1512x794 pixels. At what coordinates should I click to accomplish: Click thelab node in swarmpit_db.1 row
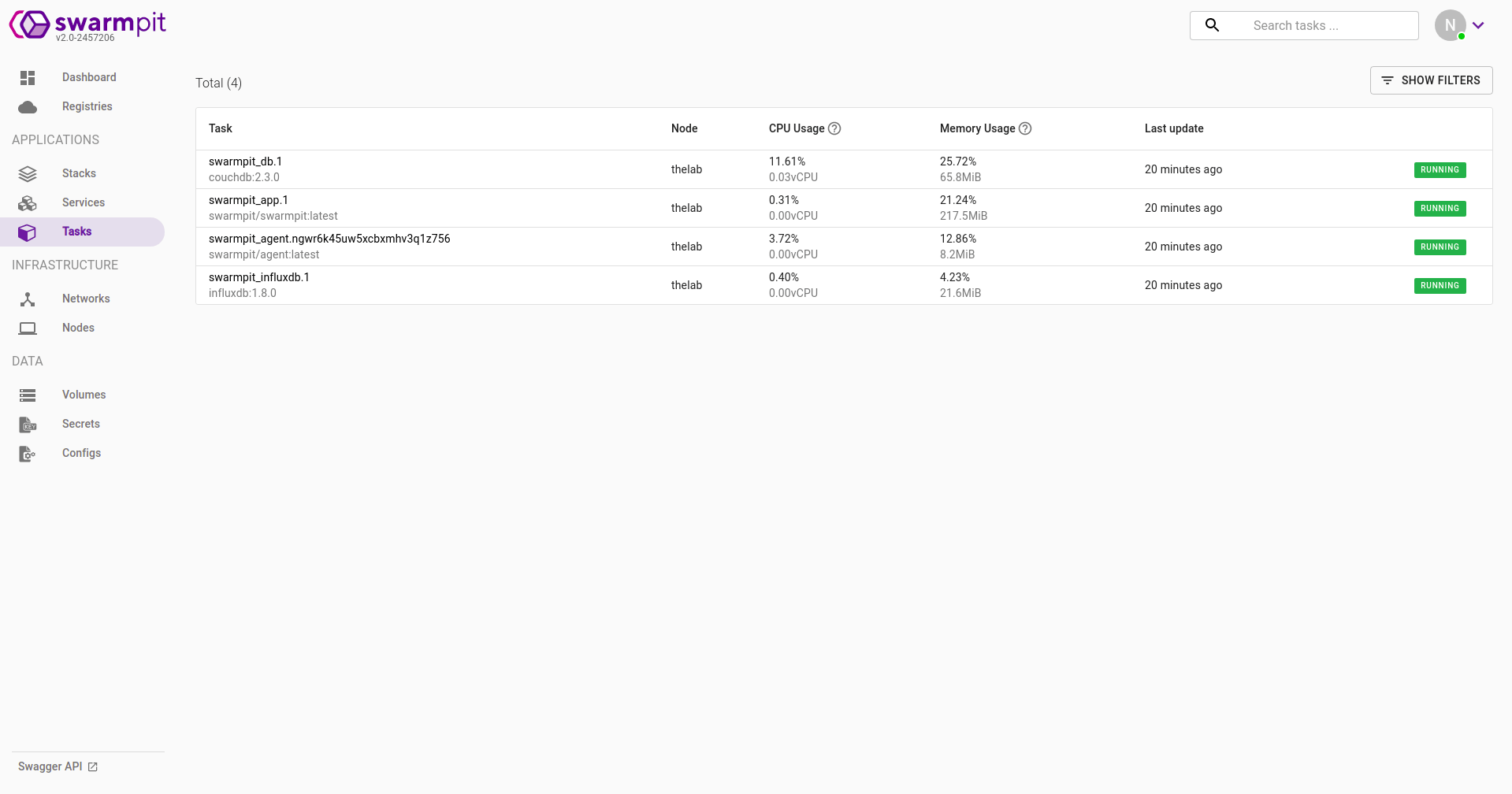[x=686, y=169]
